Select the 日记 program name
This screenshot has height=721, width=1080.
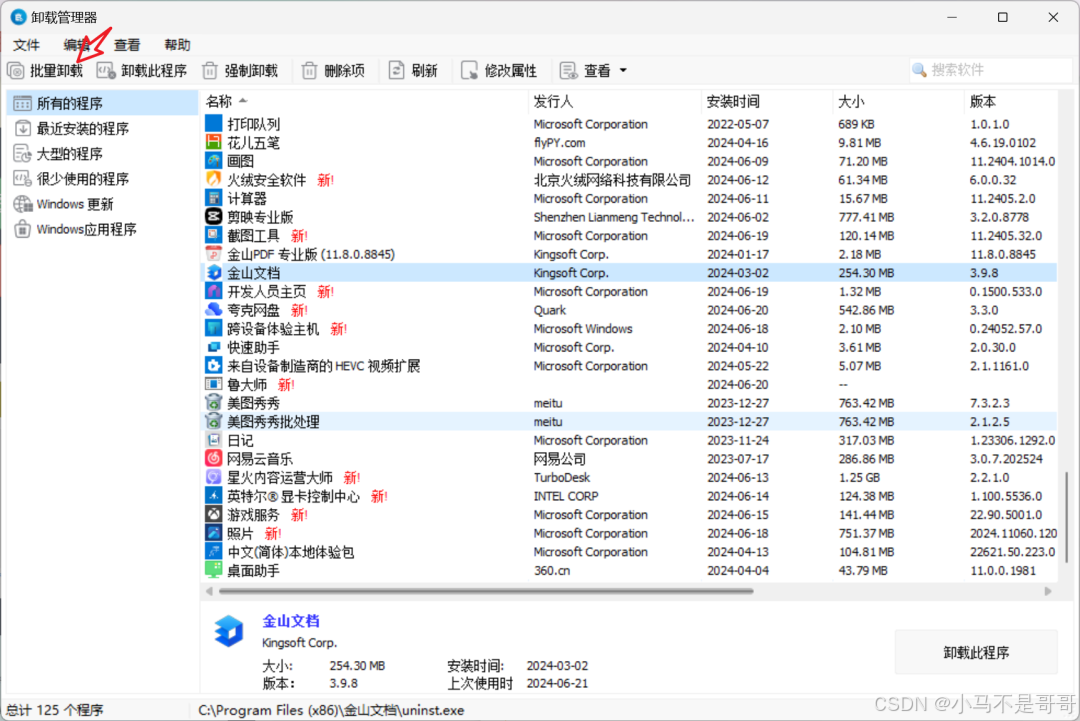[x=240, y=440]
